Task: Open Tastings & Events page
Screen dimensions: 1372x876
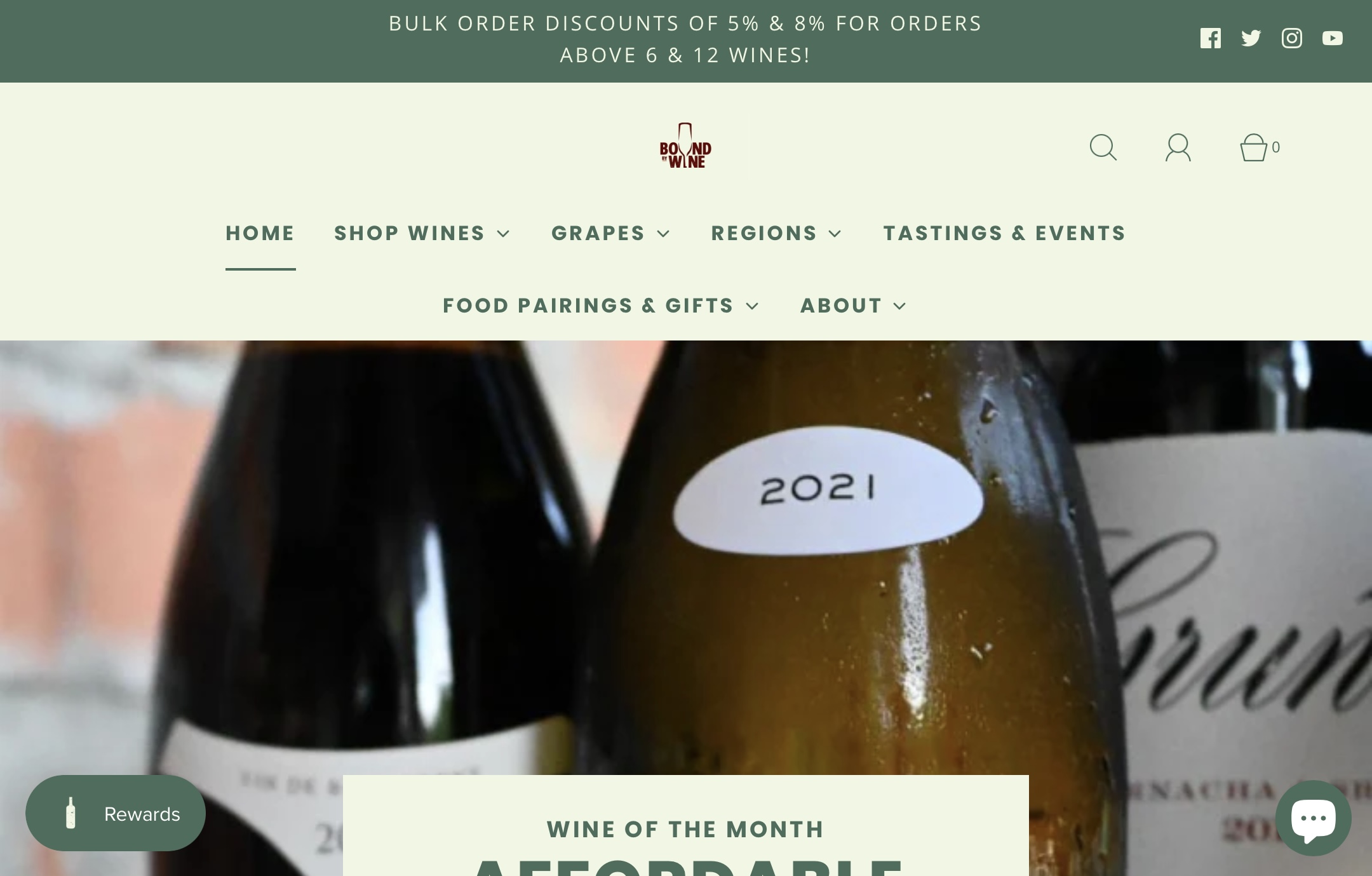Action: (1004, 233)
